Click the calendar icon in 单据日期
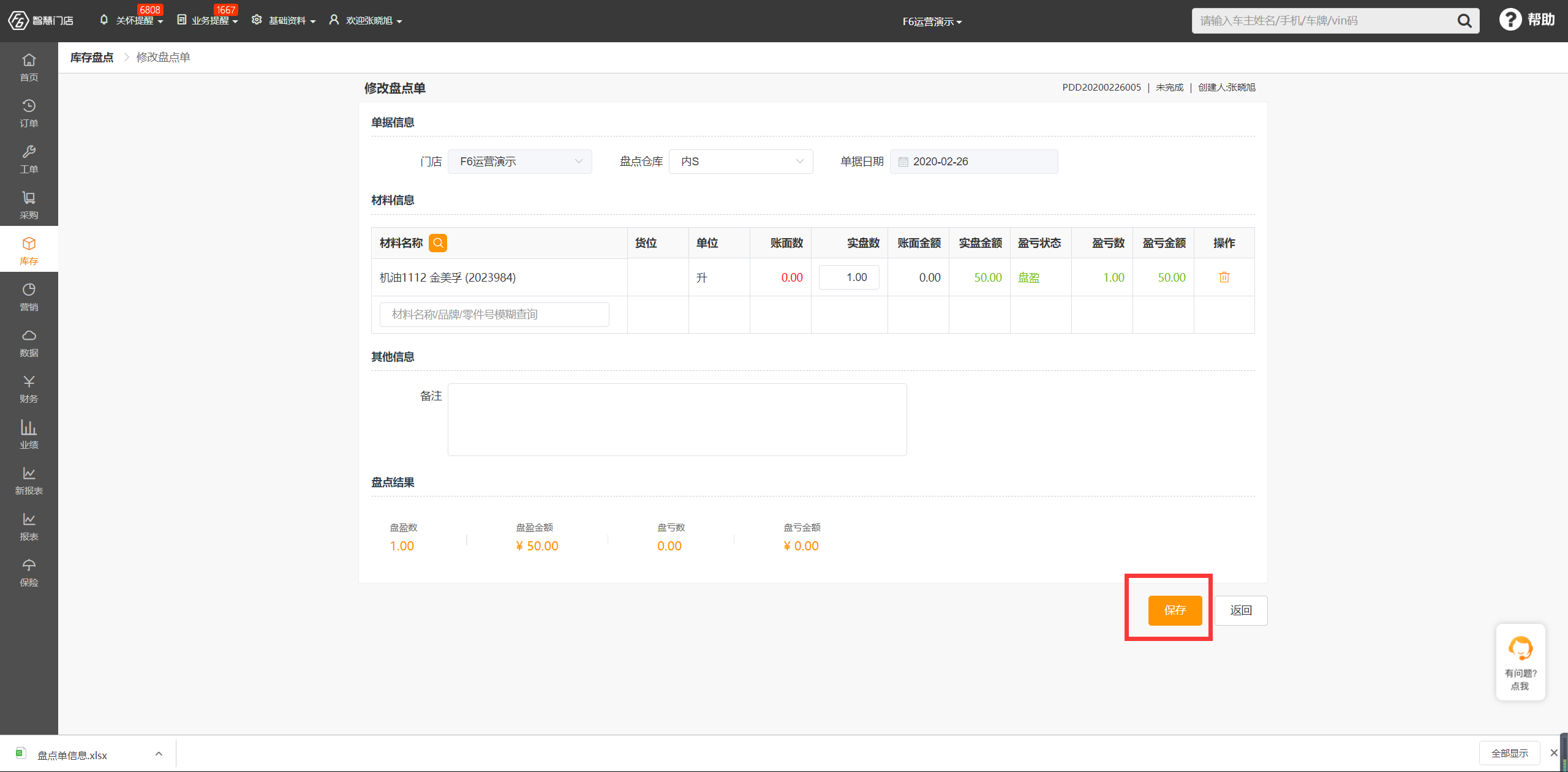Screen dimensions: 1568x772 [x=903, y=162]
